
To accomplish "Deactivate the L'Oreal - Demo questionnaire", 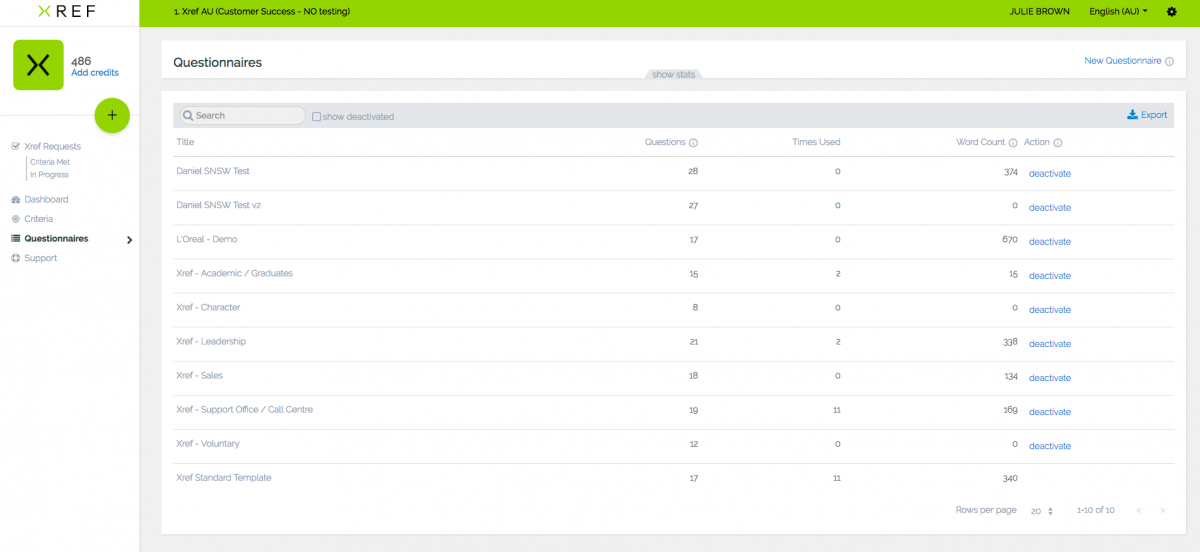I will pos(1049,242).
